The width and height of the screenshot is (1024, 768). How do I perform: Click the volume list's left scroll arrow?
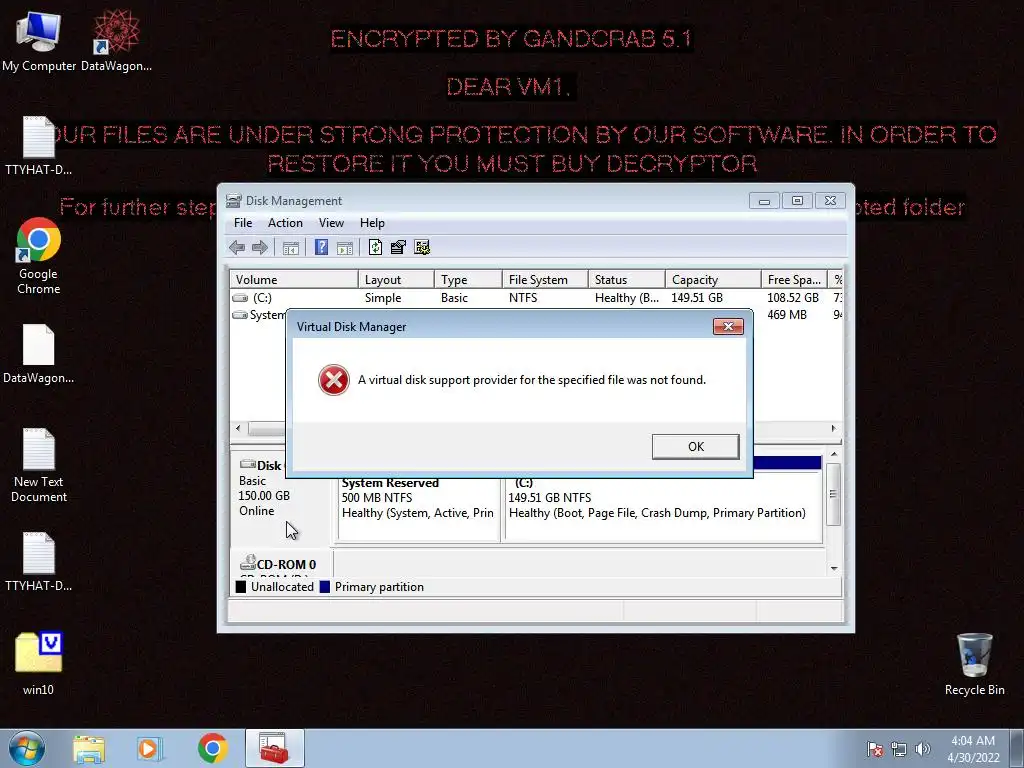click(238, 428)
